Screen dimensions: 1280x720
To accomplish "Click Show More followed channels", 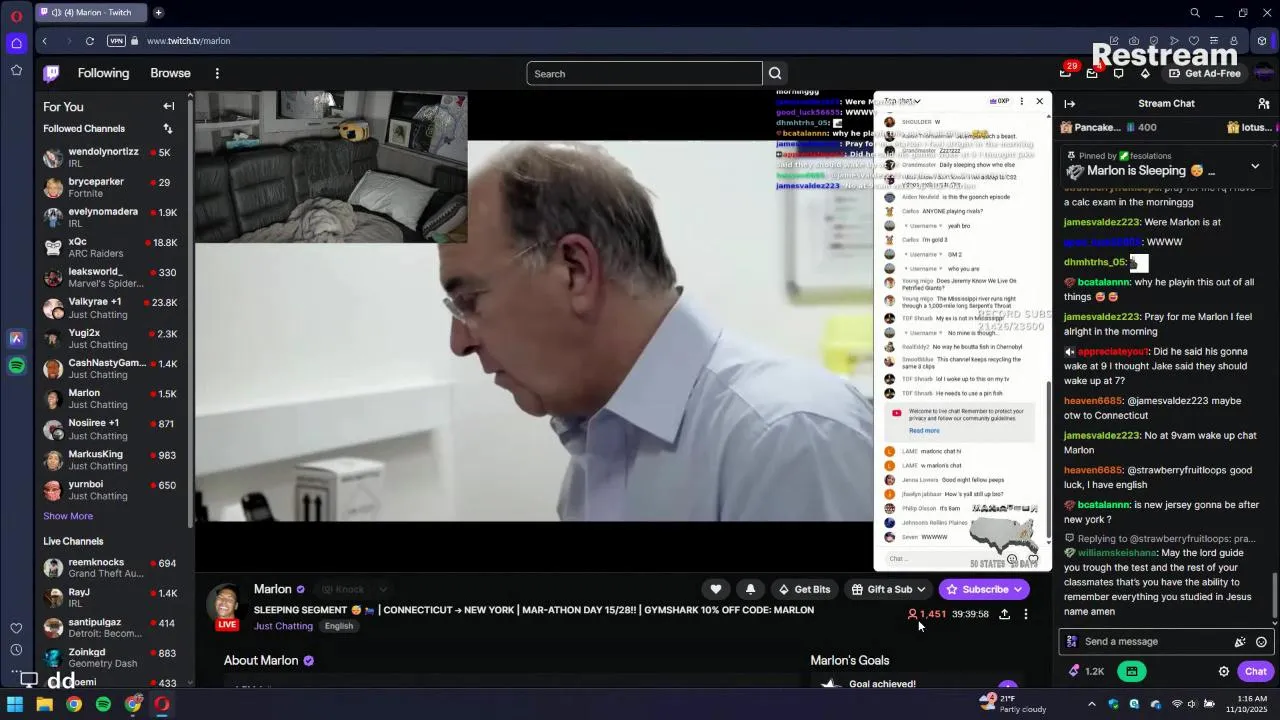I will click(x=68, y=516).
